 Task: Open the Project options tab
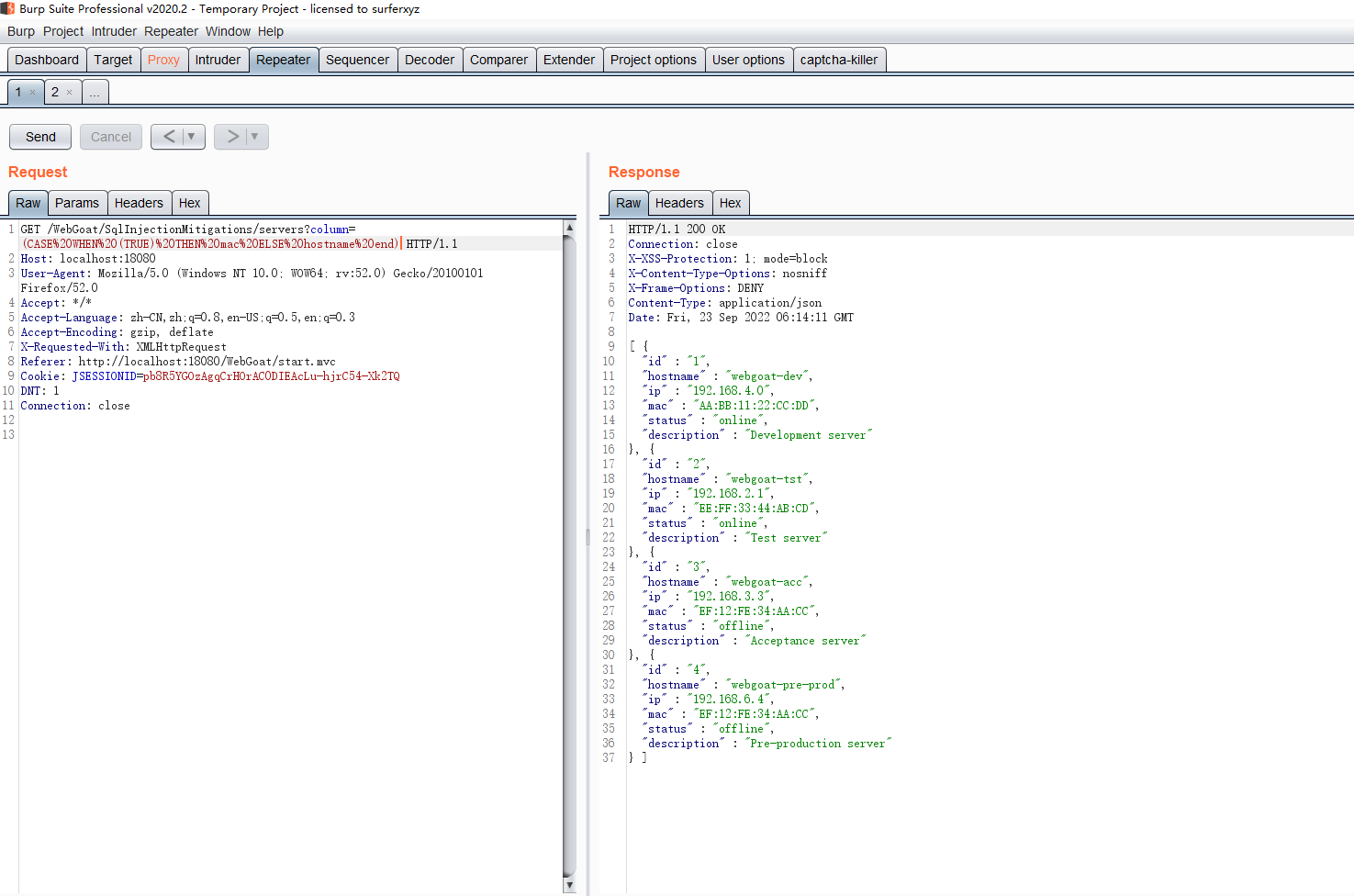[x=654, y=60]
